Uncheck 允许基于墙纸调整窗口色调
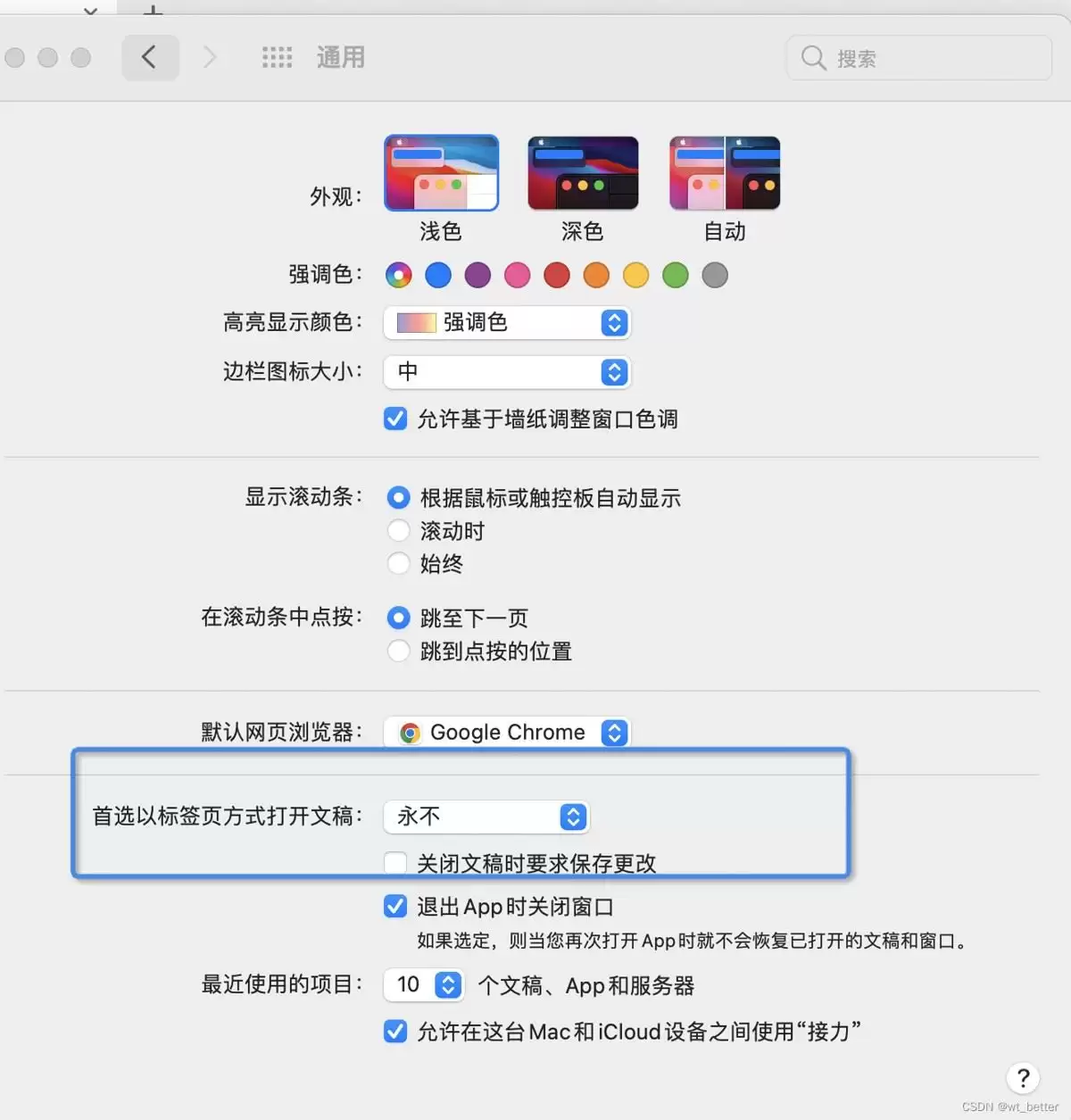The image size is (1071, 1120). [x=394, y=419]
